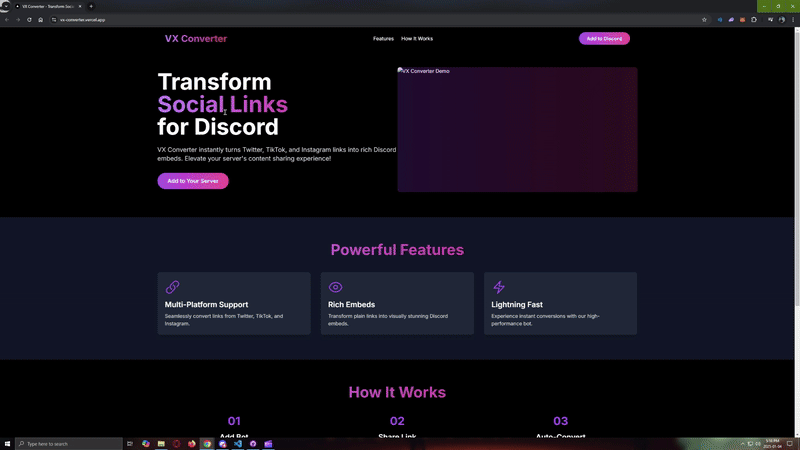Click the chain link icon in Multi-Platform Support card

pos(172,287)
